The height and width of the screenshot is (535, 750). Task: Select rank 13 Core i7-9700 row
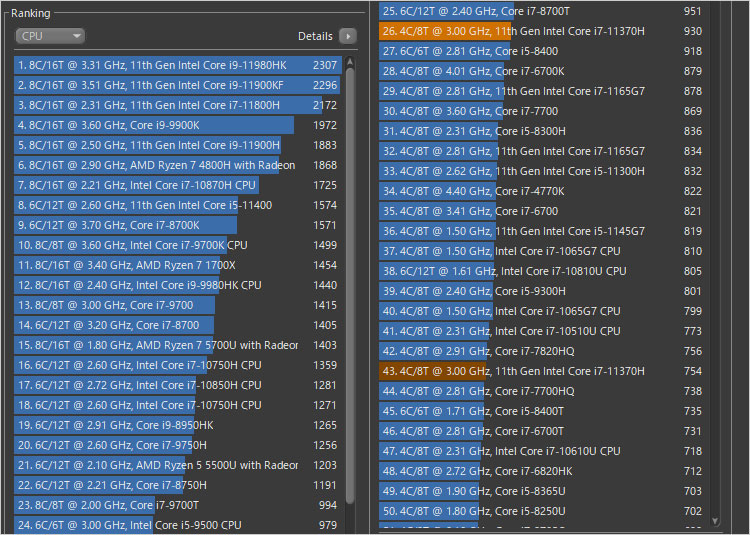tap(178, 305)
